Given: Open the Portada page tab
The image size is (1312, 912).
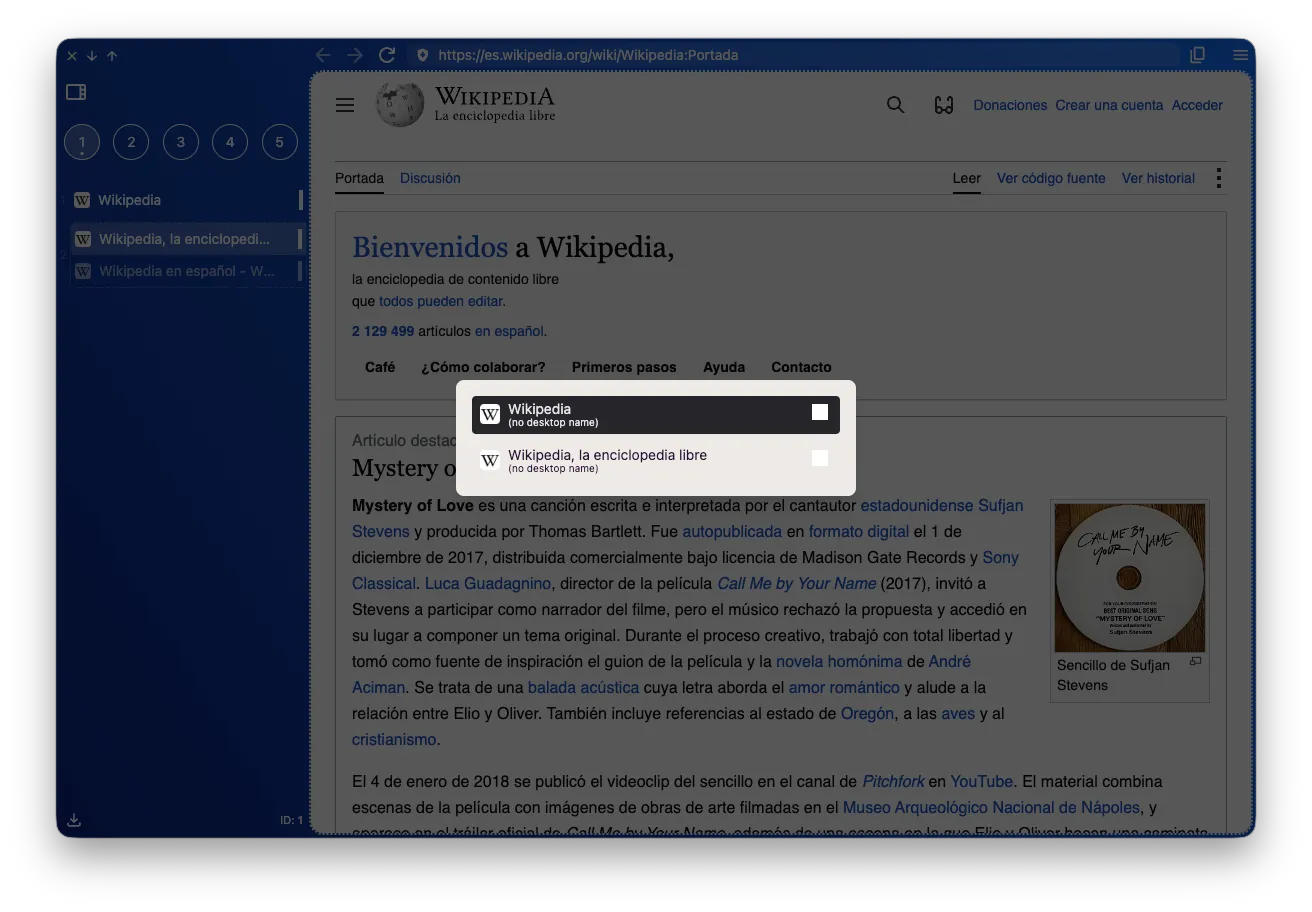Looking at the screenshot, I should pos(359,178).
